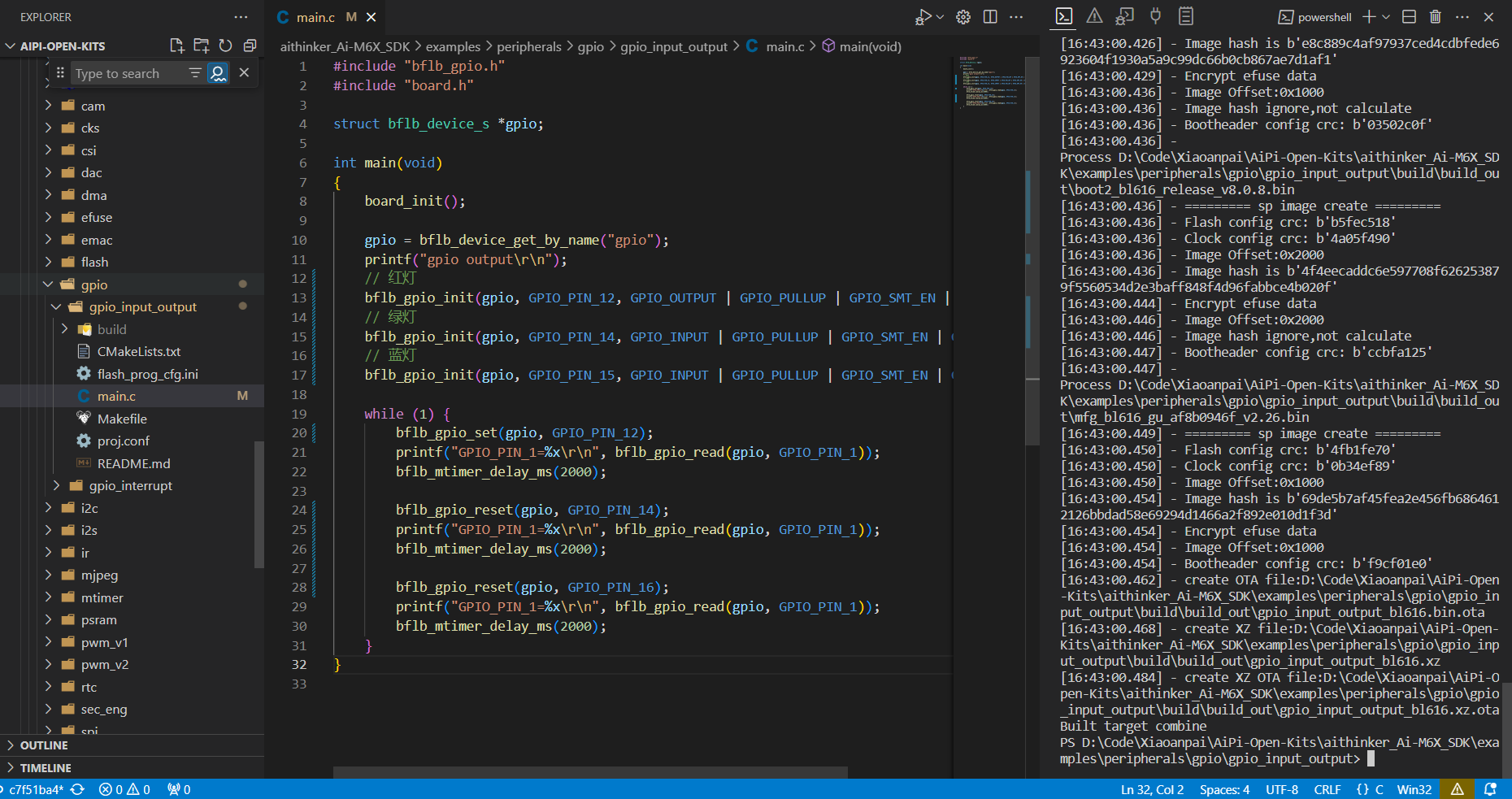Click the New Folder icon in Explorer
The width and height of the screenshot is (1512, 799).
point(201,46)
